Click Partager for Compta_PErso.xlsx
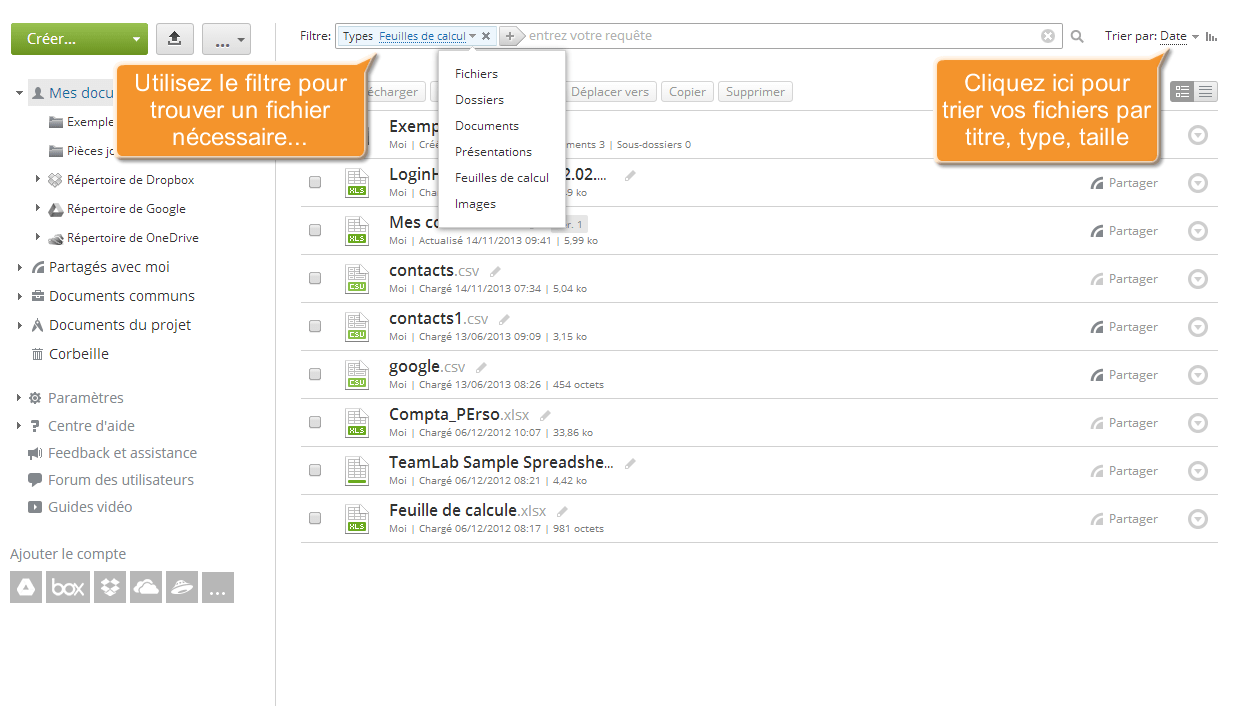This screenshot has width=1238, height=706. tap(1124, 423)
